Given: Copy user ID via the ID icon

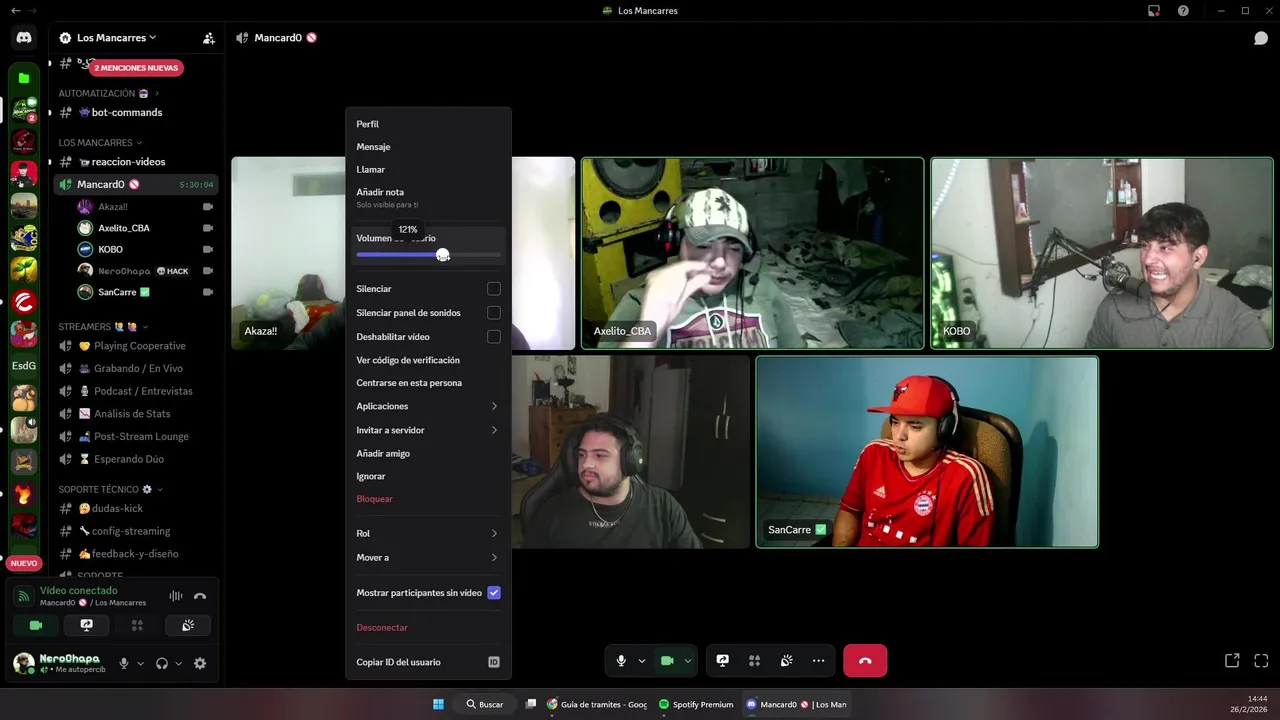Looking at the screenshot, I should (x=493, y=662).
